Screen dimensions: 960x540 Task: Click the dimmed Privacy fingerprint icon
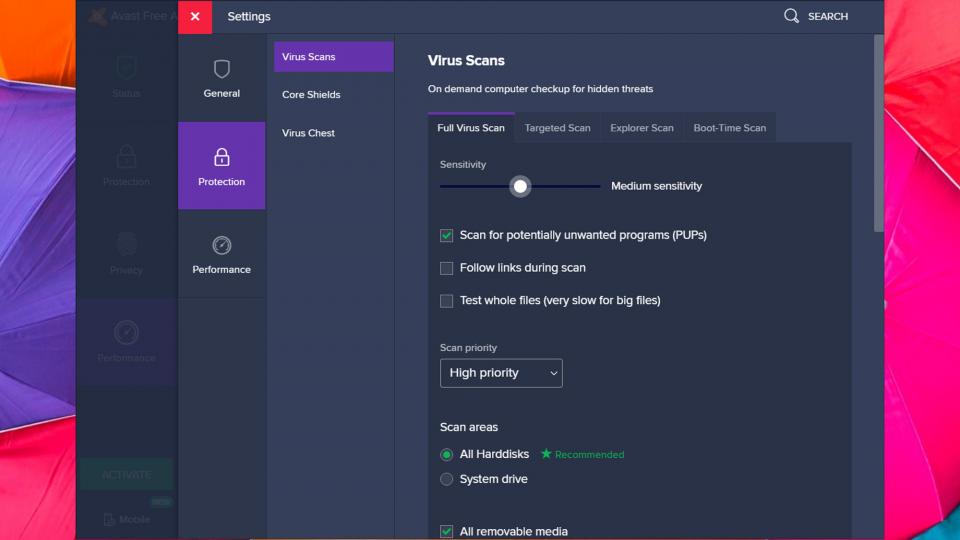pyautogui.click(x=126, y=245)
